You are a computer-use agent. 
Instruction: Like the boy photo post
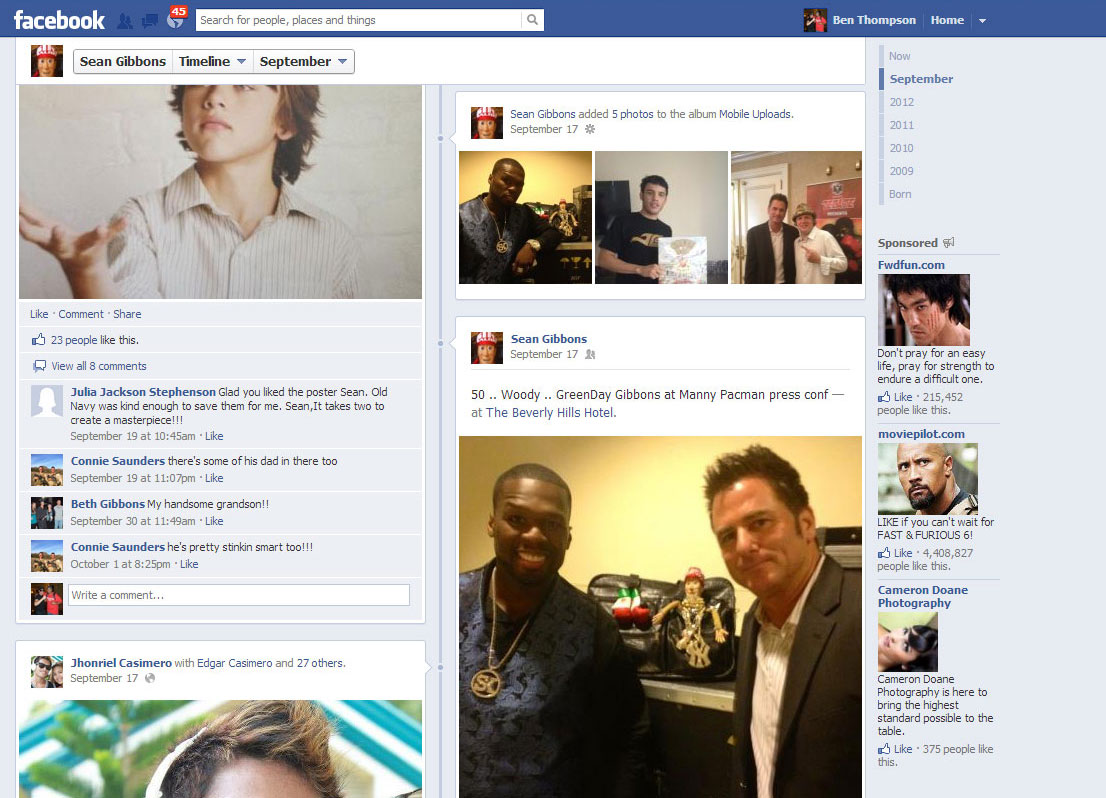[x=39, y=314]
